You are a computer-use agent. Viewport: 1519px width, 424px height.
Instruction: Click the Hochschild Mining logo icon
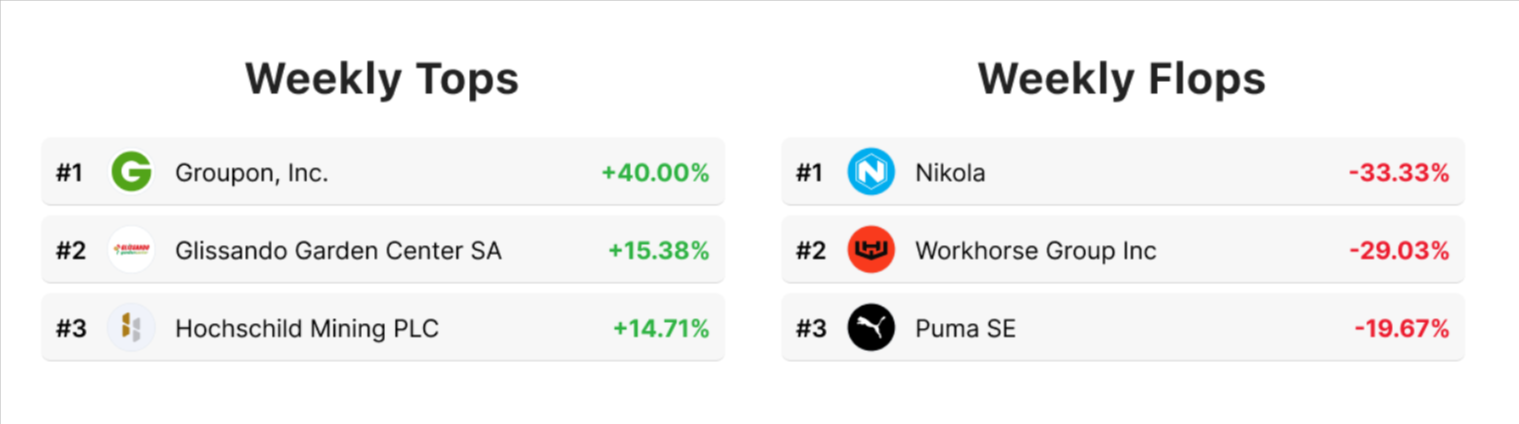coord(131,328)
